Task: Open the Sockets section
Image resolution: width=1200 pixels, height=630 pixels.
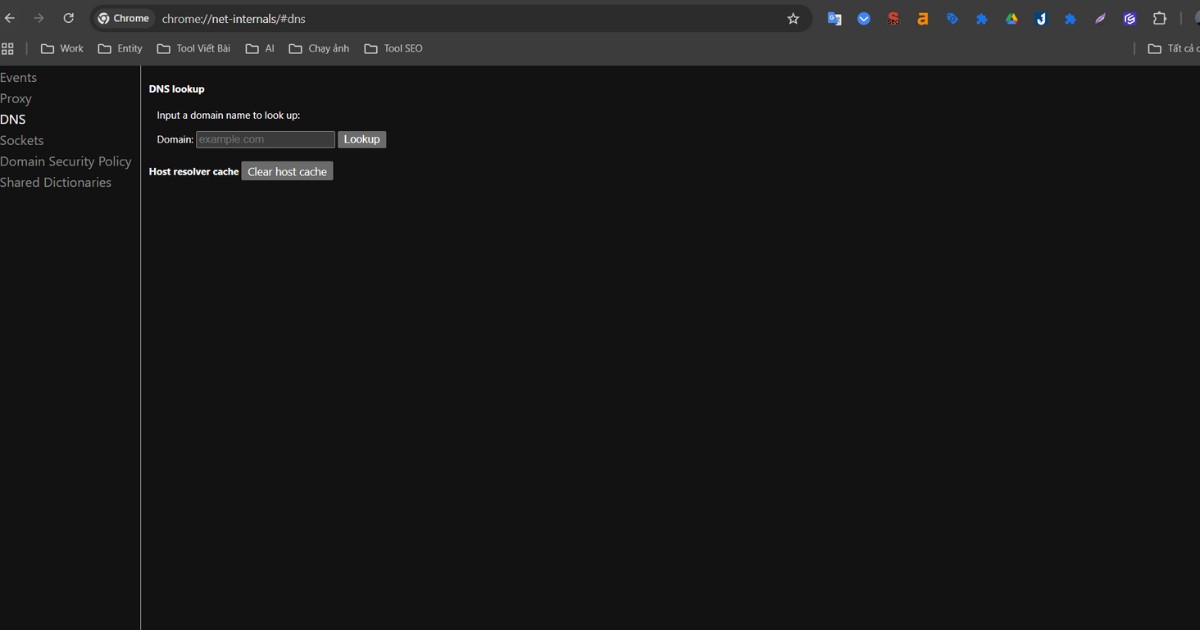Action: (22, 140)
